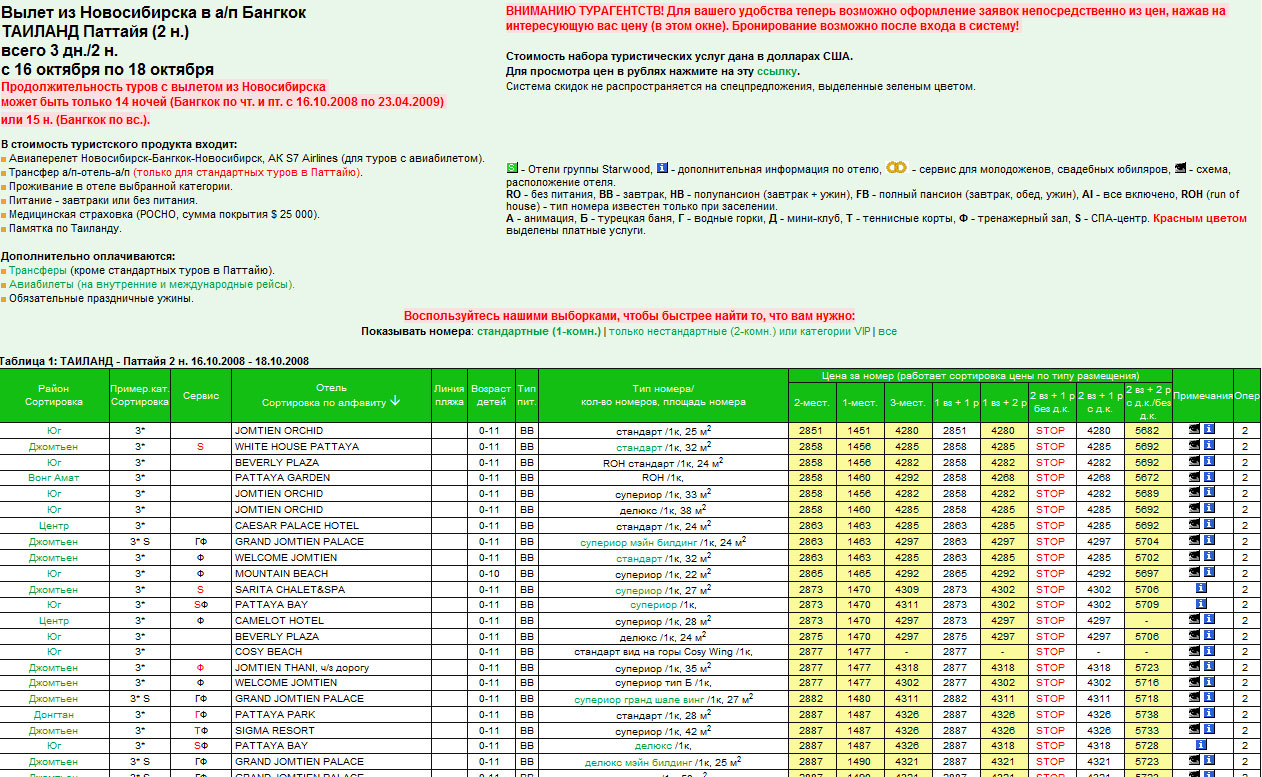View scheme icon for CAESAR PALACE HOTEL
Screen dimensions: 1262x777
pyautogui.click(x=1194, y=525)
